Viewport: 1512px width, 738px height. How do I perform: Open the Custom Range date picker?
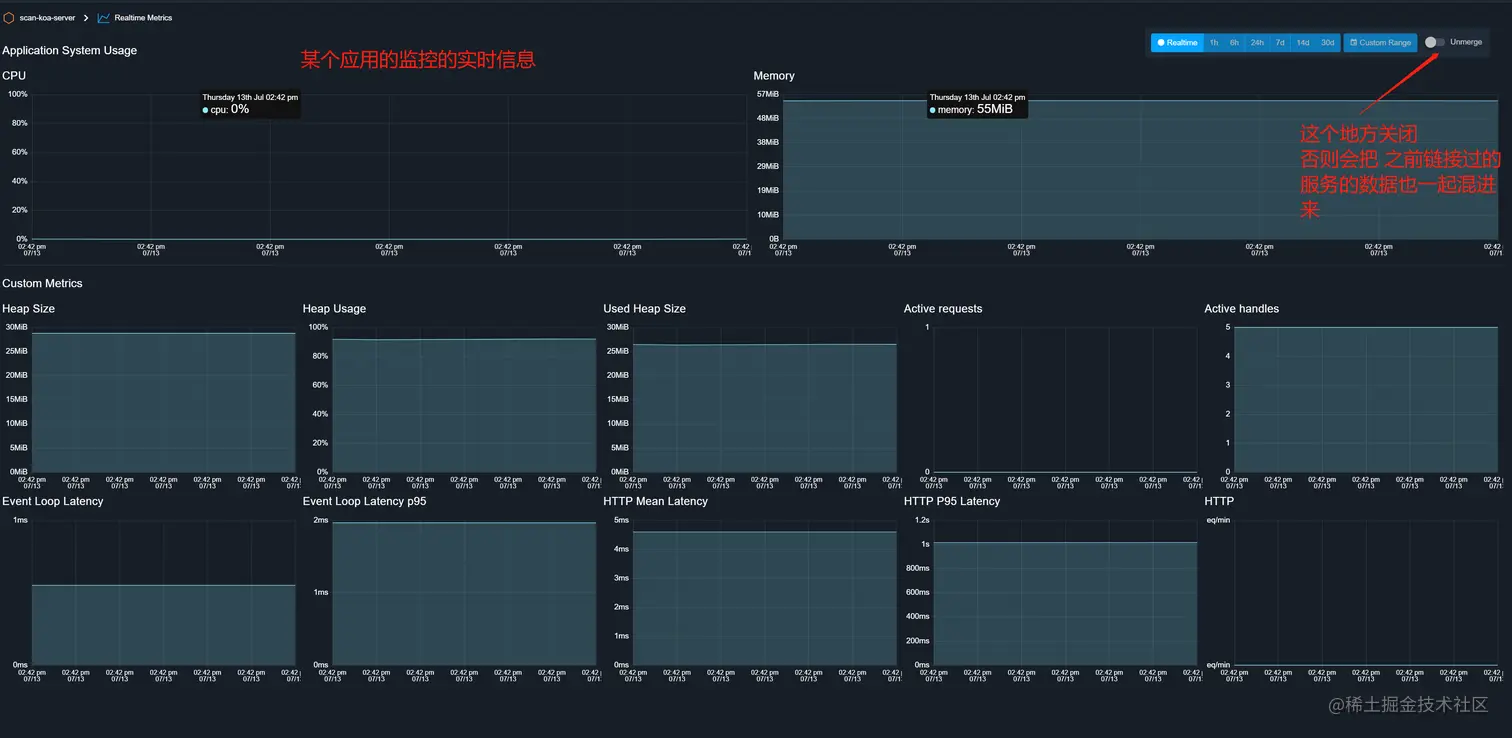(1380, 43)
